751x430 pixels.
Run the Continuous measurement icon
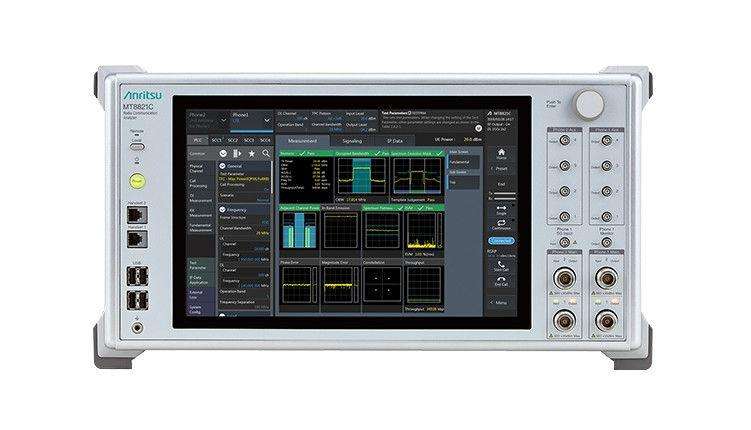501,223
